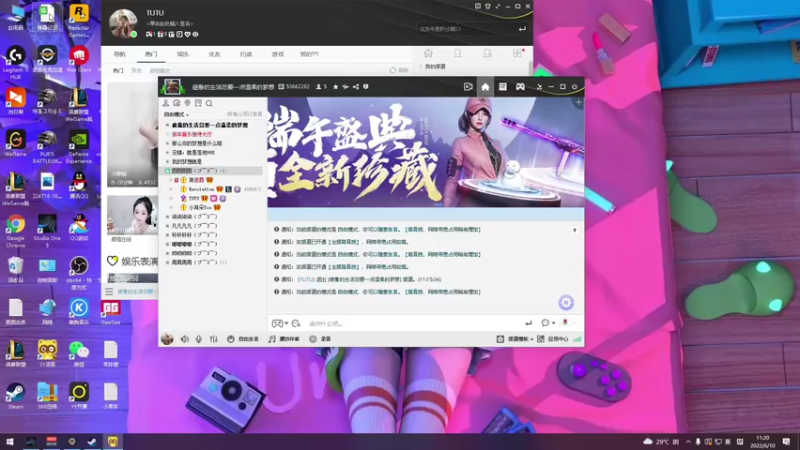Click the clock in system tray

(x=762, y=441)
